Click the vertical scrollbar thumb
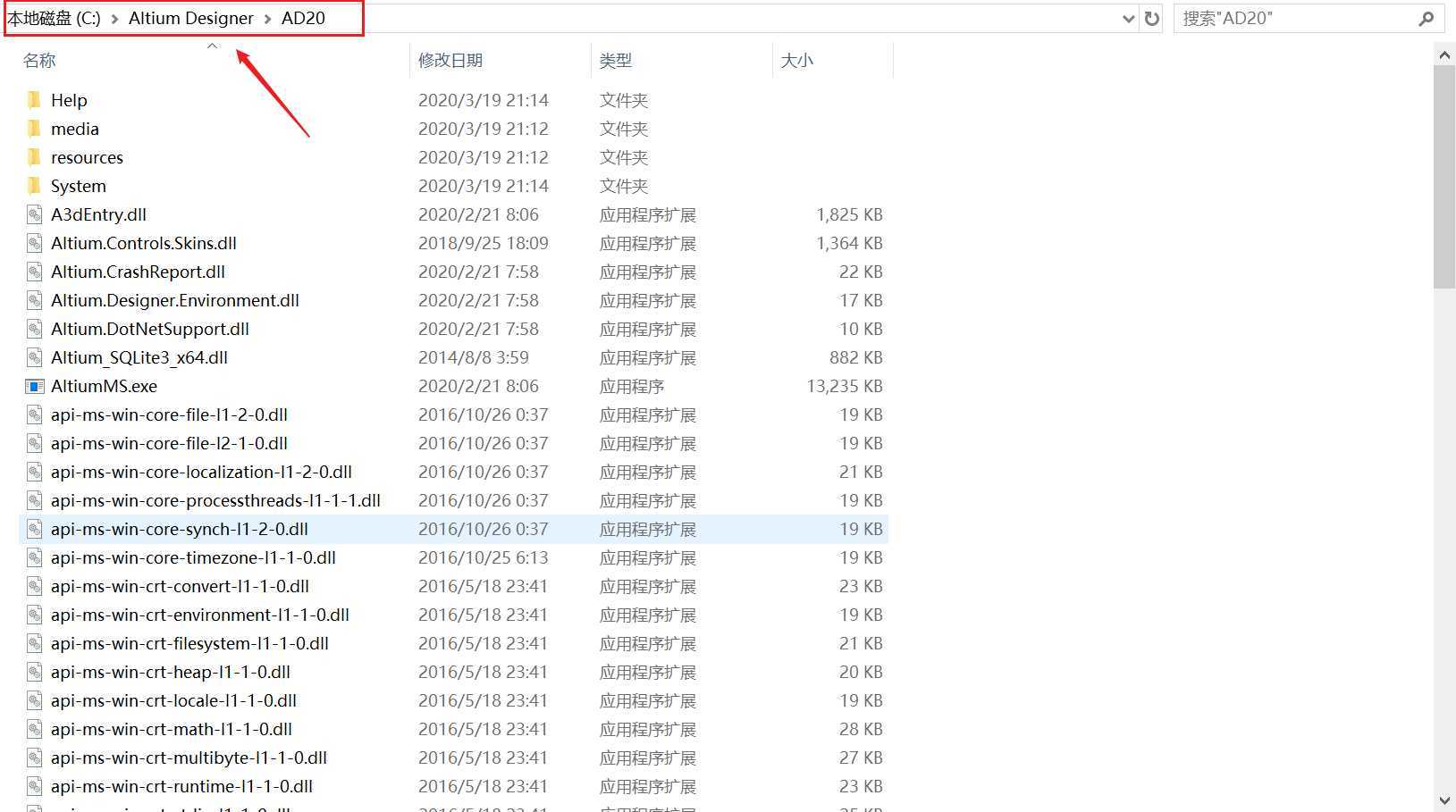The height and width of the screenshot is (812, 1456). [x=1444, y=177]
